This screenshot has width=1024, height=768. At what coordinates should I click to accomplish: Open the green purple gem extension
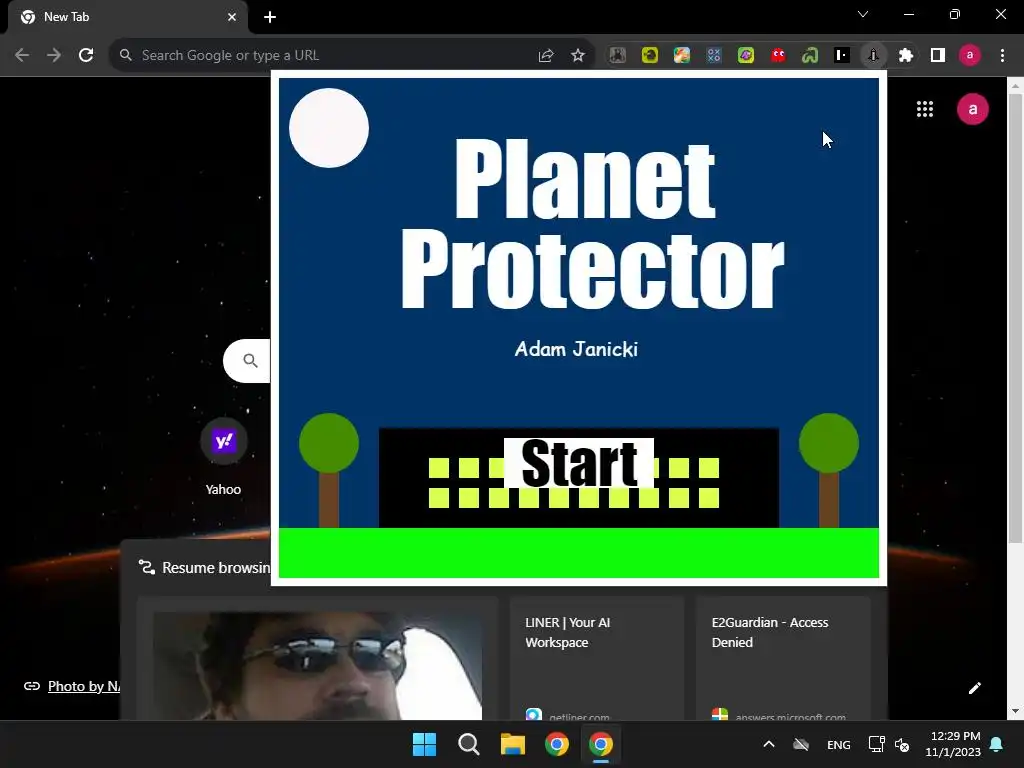[746, 56]
